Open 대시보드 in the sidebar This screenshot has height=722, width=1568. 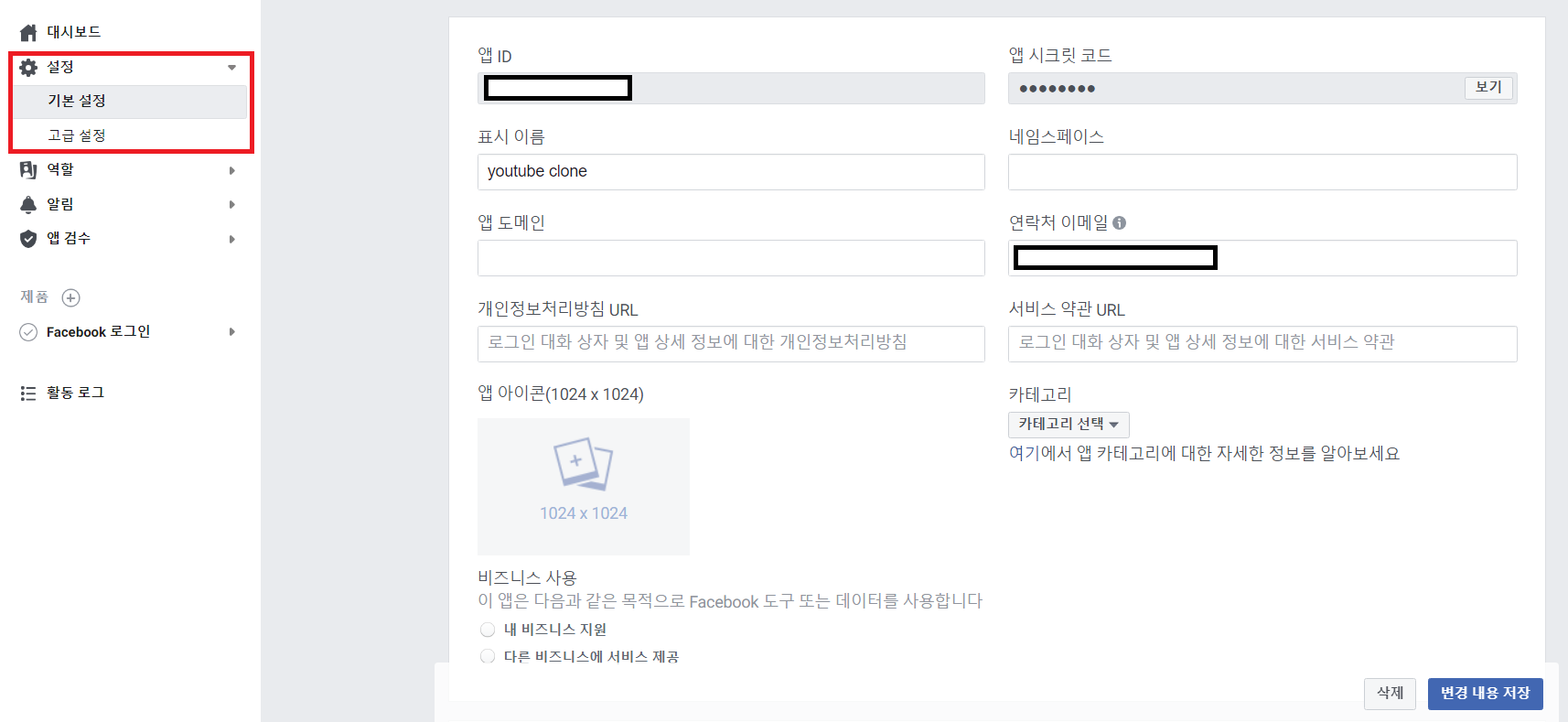coord(74,32)
